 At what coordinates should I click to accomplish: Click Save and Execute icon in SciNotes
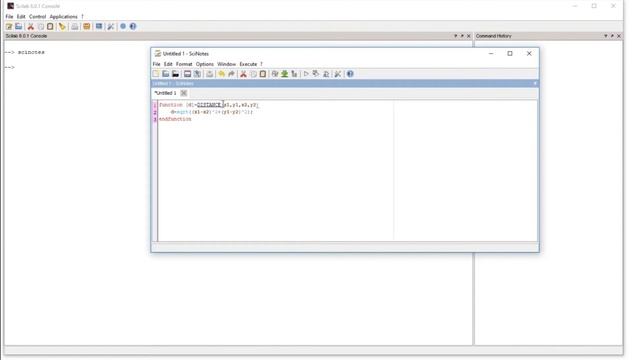click(316, 74)
